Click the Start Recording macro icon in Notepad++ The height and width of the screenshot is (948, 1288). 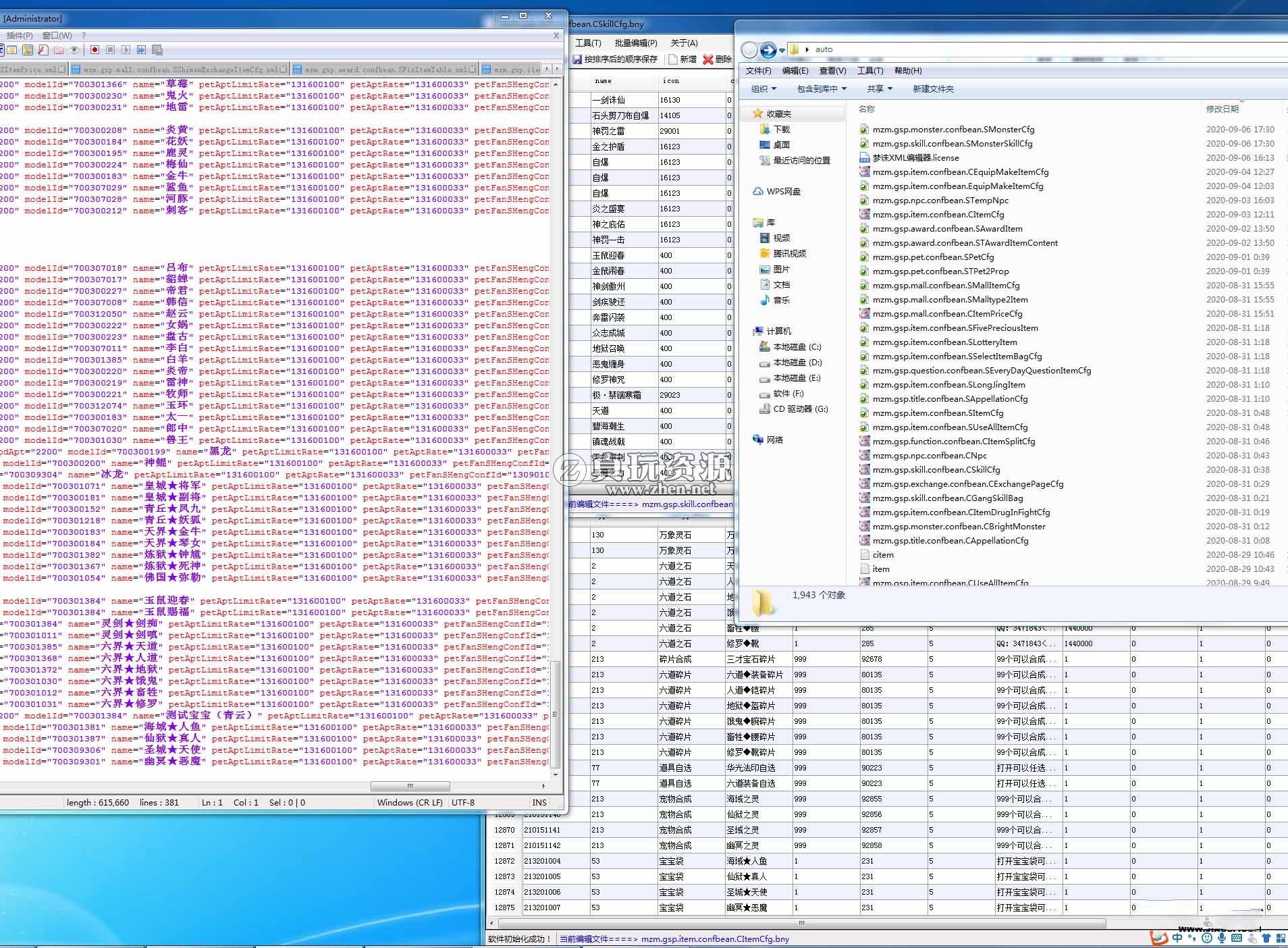pos(95,50)
